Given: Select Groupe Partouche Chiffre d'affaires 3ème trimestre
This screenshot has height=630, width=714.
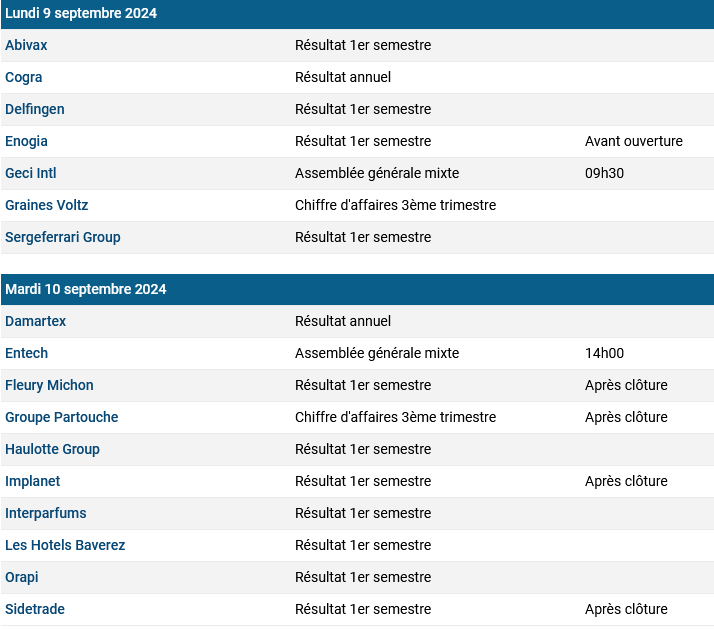Looking at the screenshot, I should click(x=396, y=417).
